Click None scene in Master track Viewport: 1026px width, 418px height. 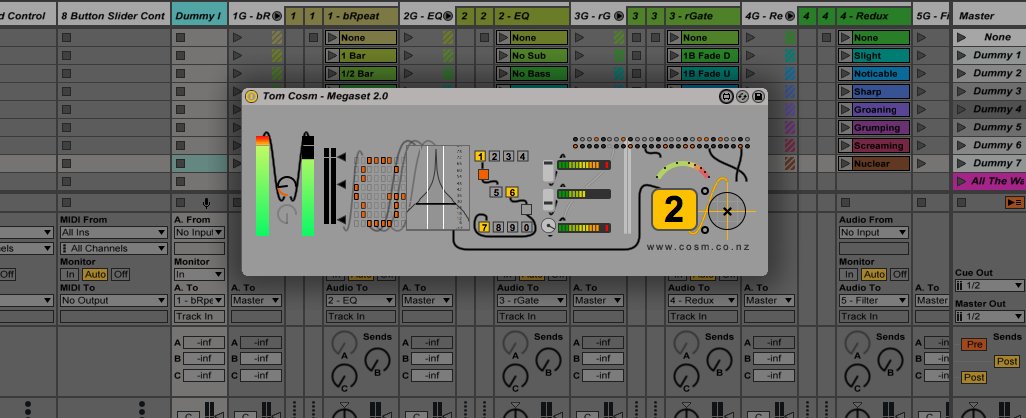(x=989, y=38)
